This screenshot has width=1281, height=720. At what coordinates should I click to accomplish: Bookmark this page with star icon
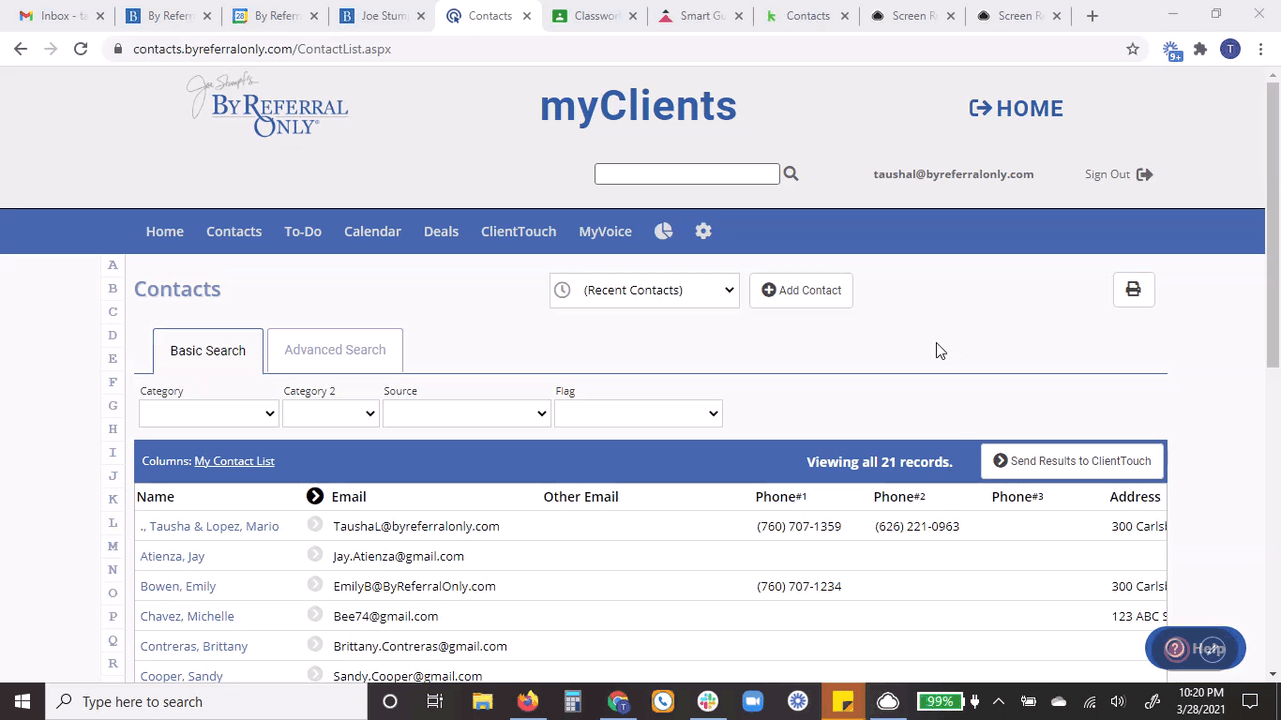1133,49
